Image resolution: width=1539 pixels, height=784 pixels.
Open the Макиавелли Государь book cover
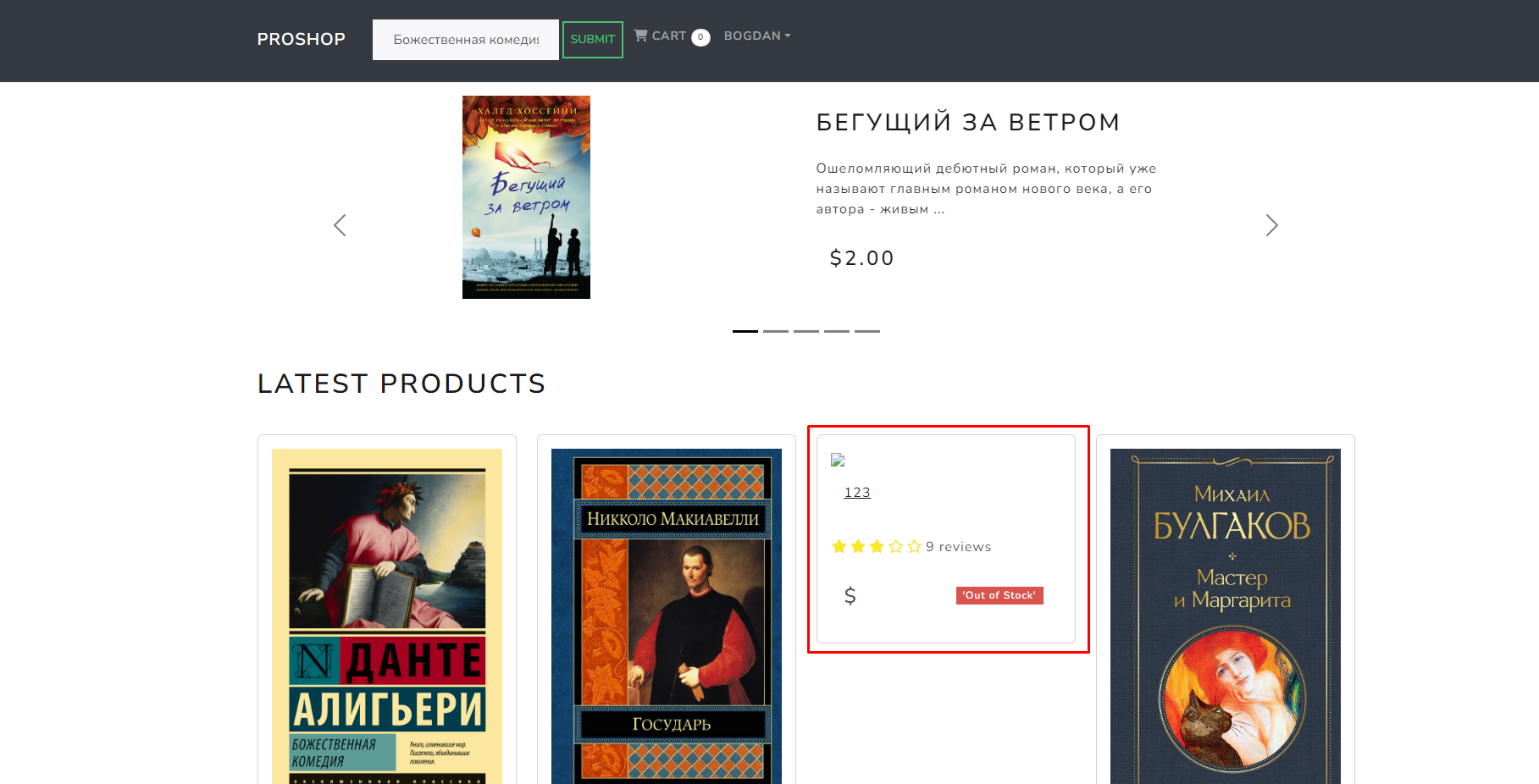tap(667, 616)
